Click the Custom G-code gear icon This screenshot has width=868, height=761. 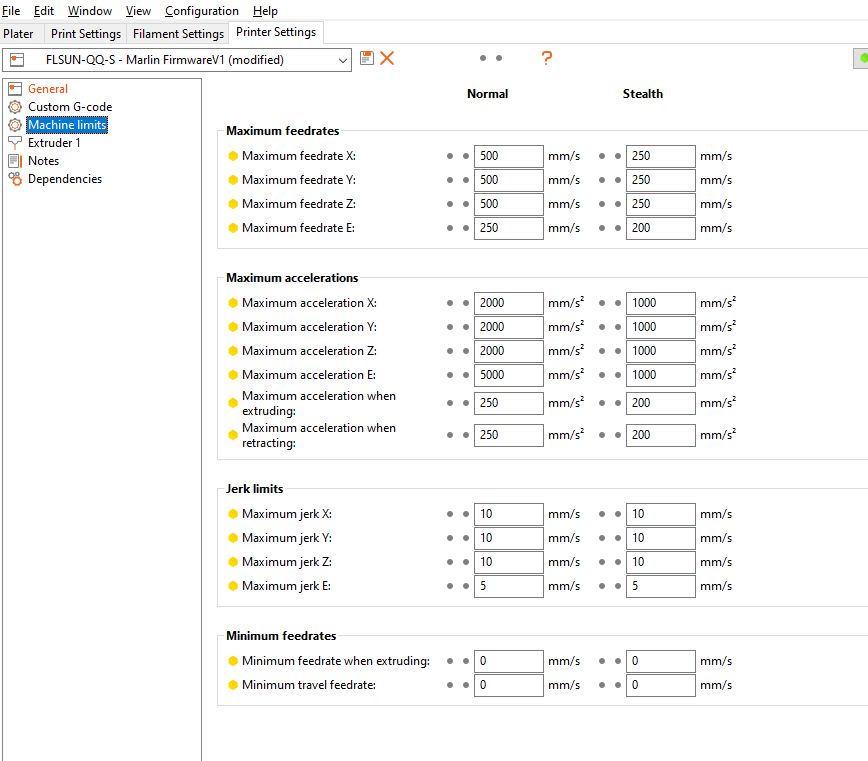(x=15, y=107)
